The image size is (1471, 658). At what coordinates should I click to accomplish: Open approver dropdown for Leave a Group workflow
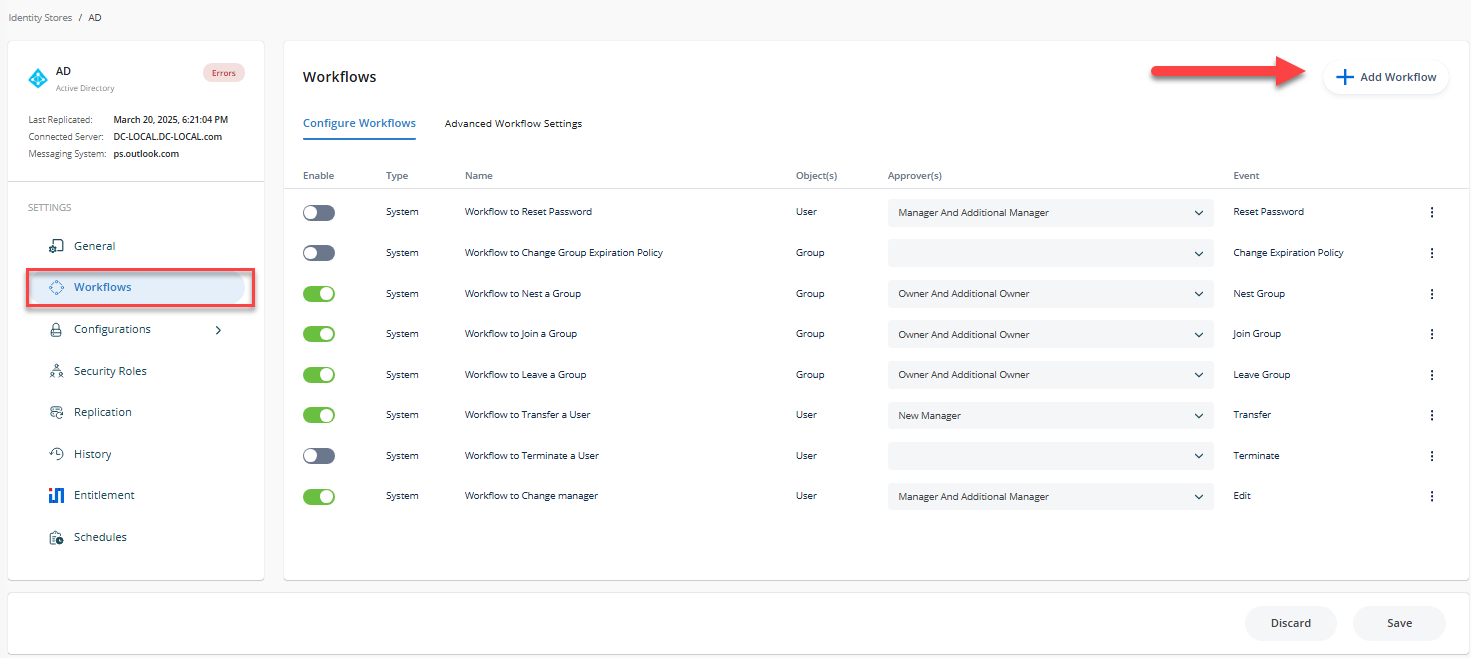[x=1050, y=375]
